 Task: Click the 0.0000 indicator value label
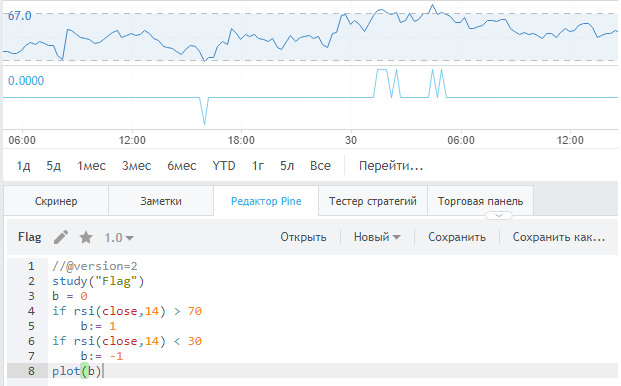point(26,81)
